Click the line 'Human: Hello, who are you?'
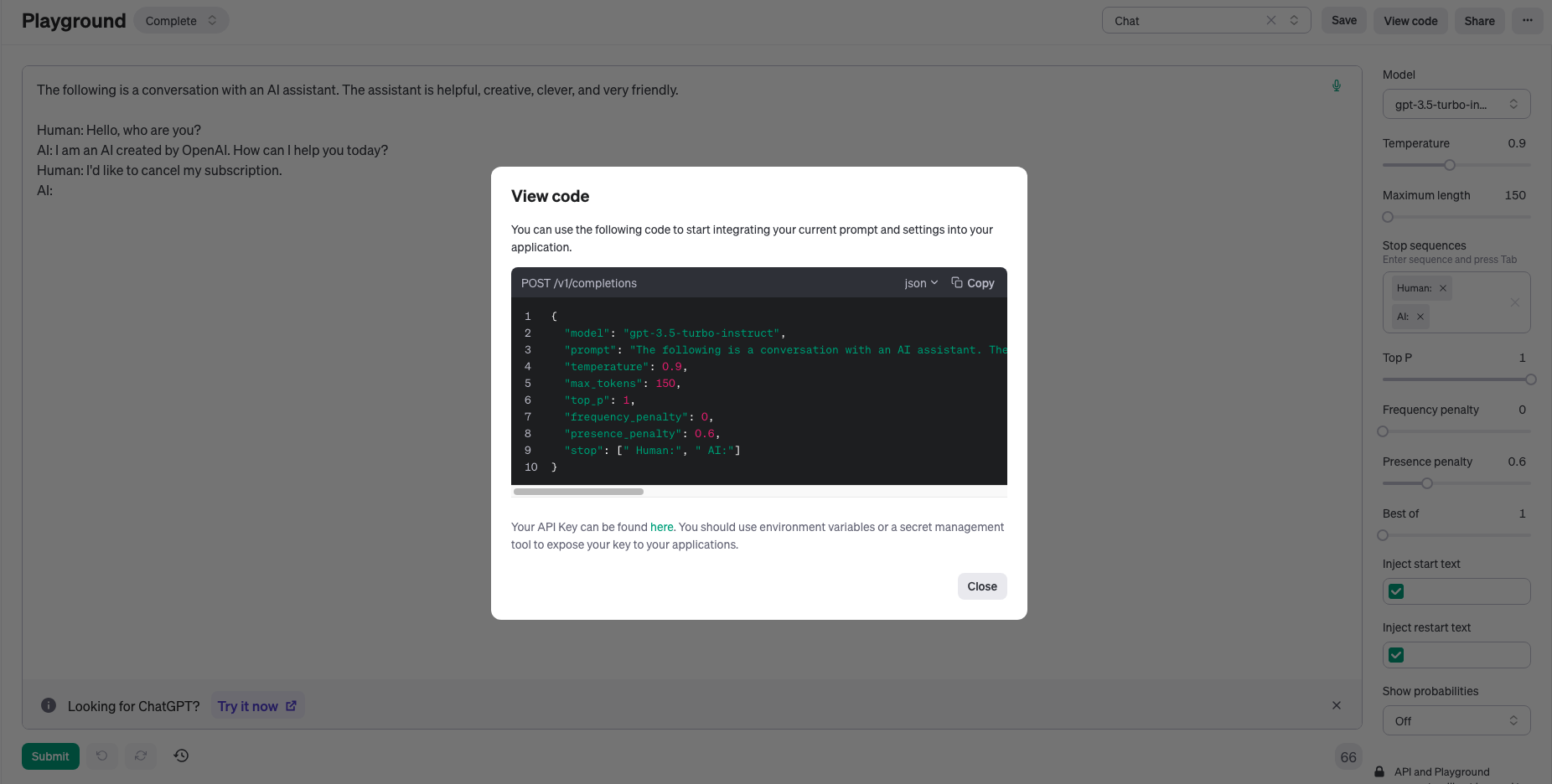1552x784 pixels. tap(119, 130)
